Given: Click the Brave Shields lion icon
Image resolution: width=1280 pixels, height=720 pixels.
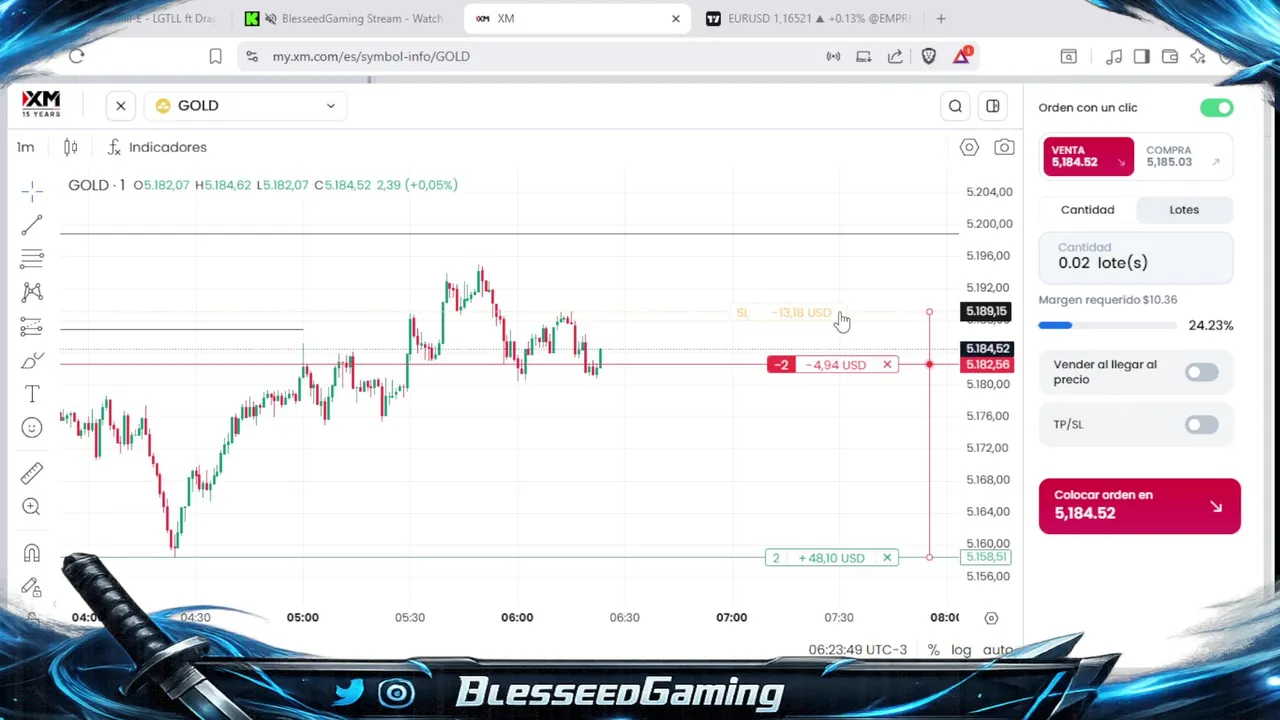Looking at the screenshot, I should pos(929,56).
